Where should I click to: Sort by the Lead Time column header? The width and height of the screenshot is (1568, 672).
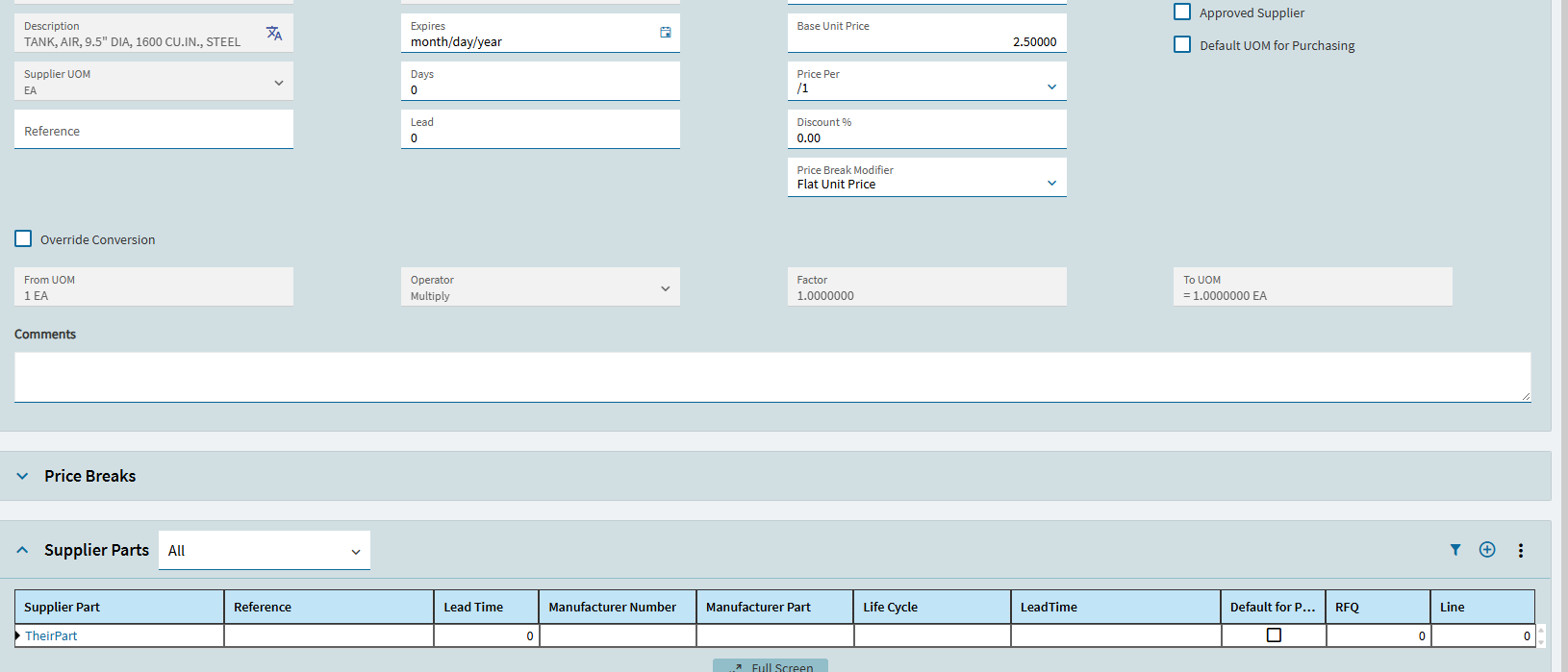click(x=487, y=607)
